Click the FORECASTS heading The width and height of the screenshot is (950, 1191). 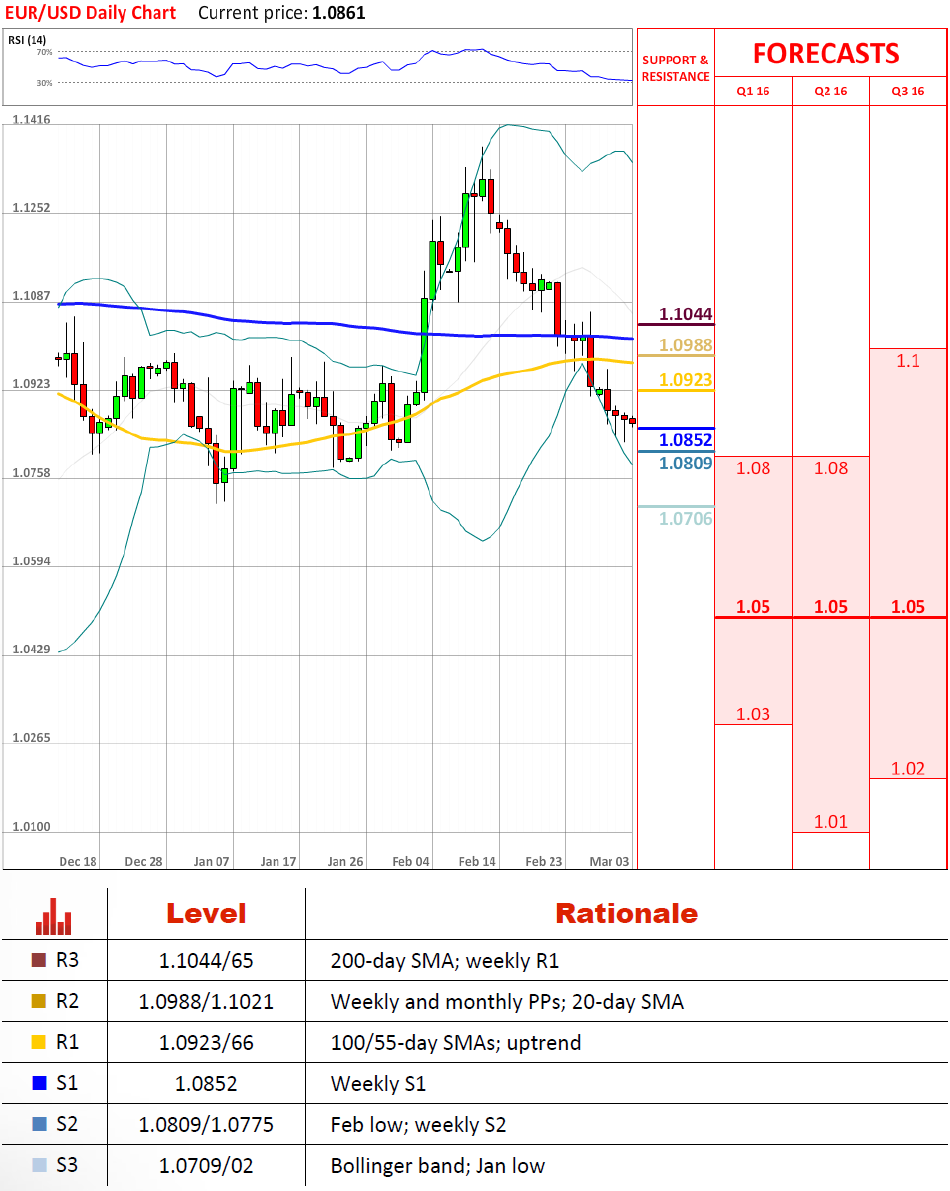[826, 53]
